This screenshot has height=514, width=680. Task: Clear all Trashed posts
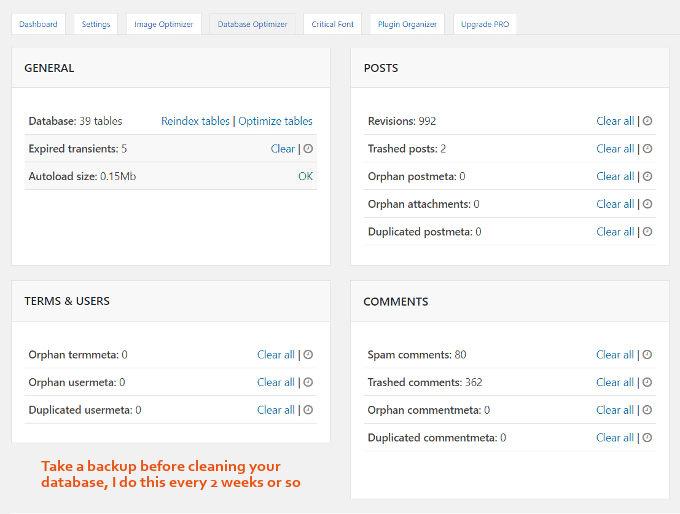[615, 149]
